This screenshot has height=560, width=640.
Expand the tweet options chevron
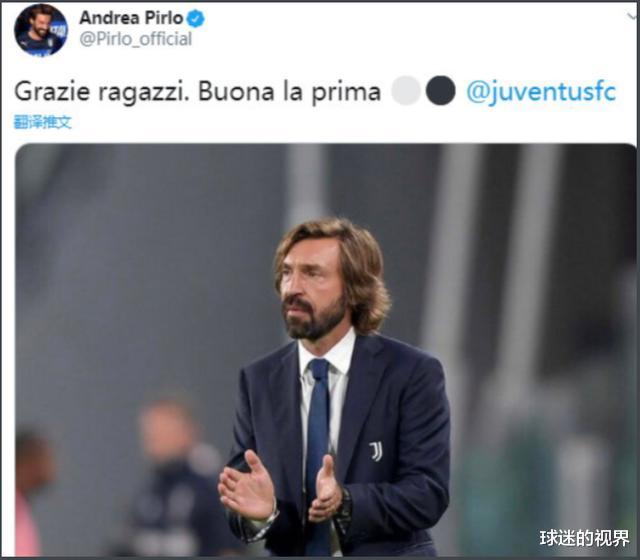click(633, 16)
